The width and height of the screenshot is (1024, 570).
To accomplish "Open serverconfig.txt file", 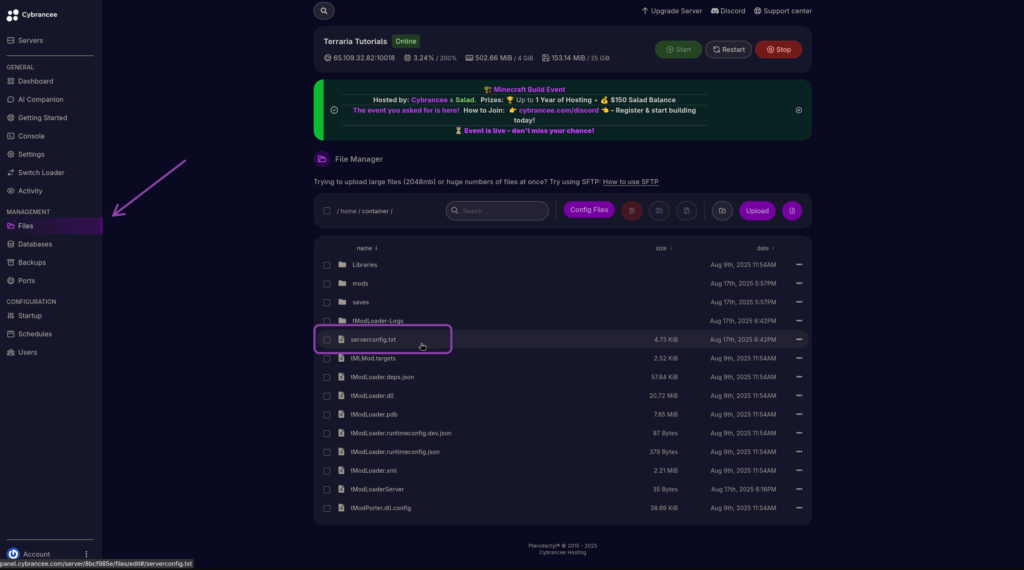I will pyautogui.click(x=373, y=340).
